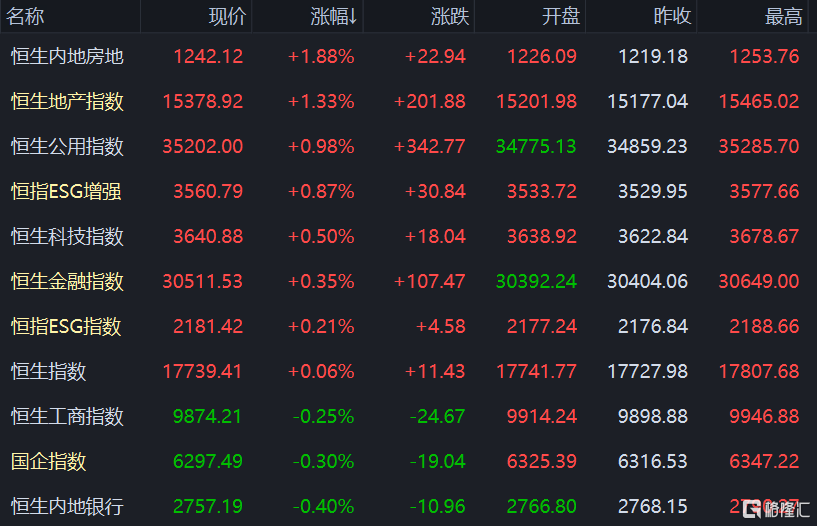This screenshot has height=526, width=817.
Task: Click opening price 30392.24
Action: click(536, 281)
